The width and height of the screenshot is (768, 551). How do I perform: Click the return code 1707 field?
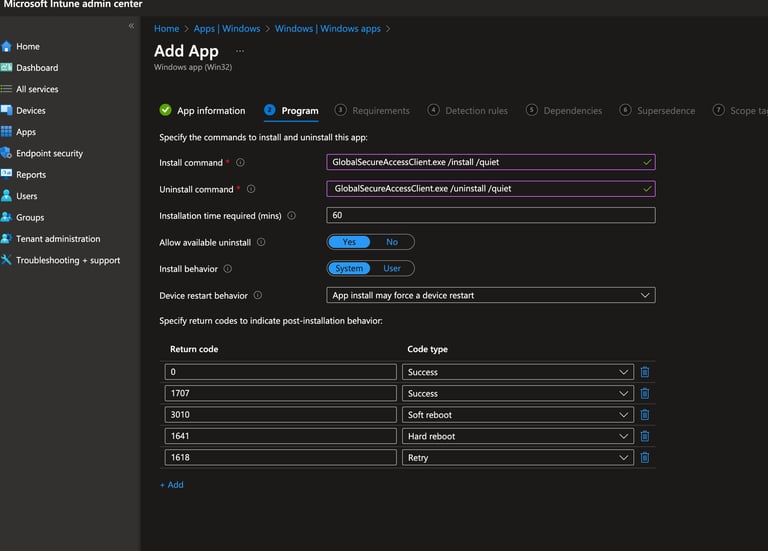(281, 393)
